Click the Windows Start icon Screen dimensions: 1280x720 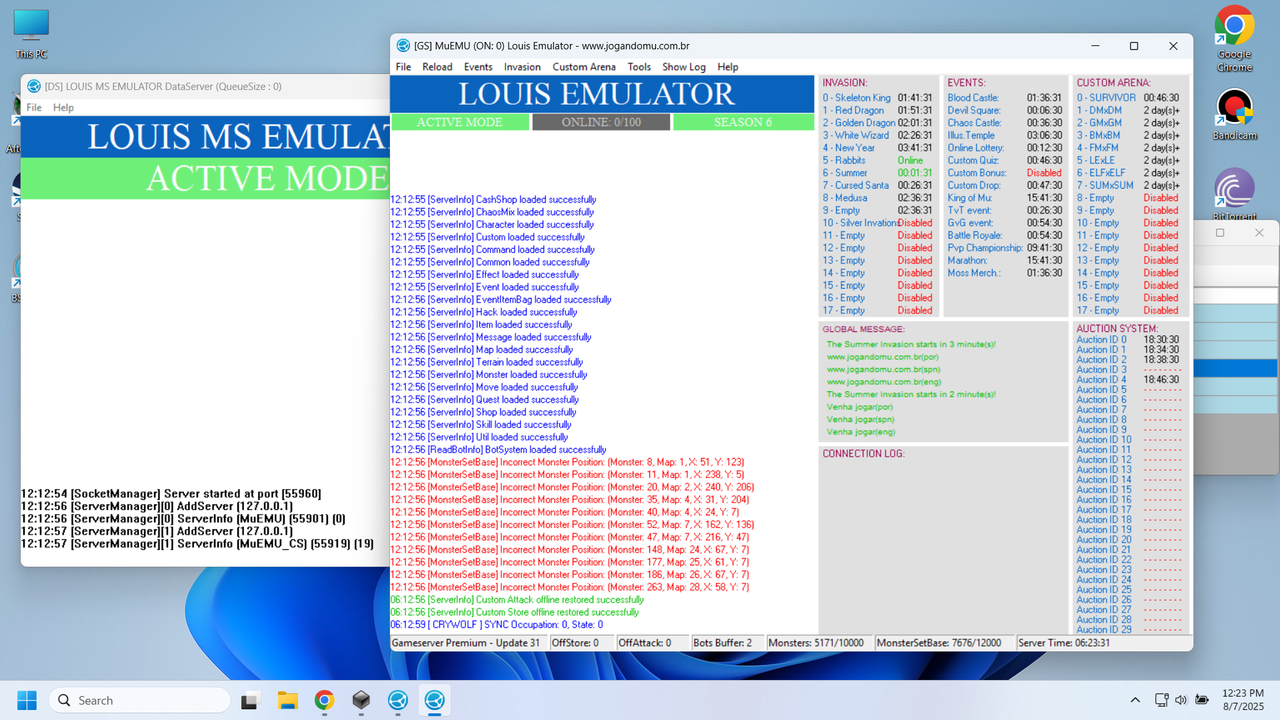click(x=26, y=700)
